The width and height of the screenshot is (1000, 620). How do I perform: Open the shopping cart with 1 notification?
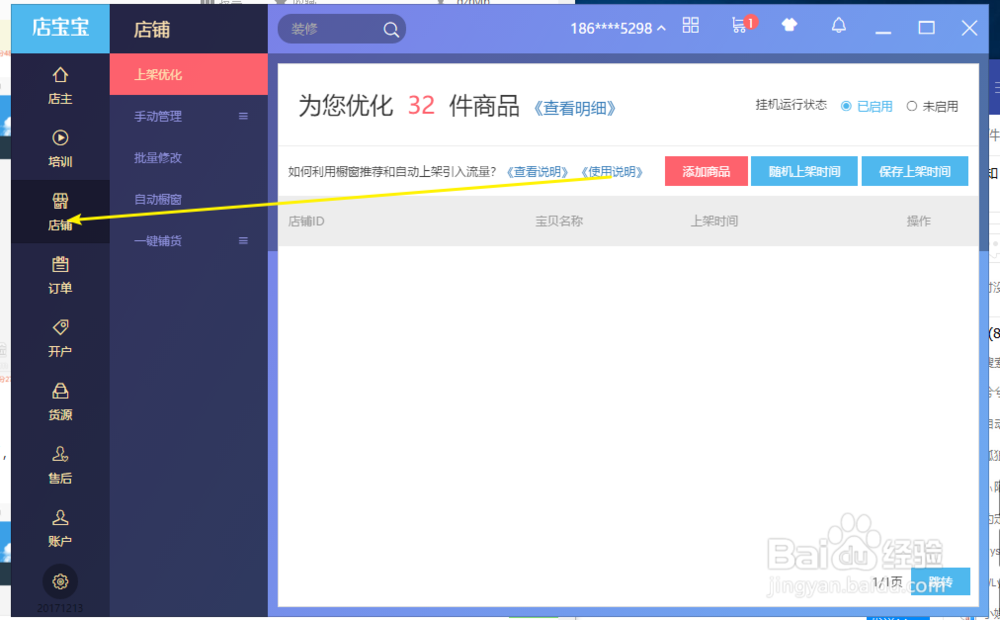pos(743,25)
